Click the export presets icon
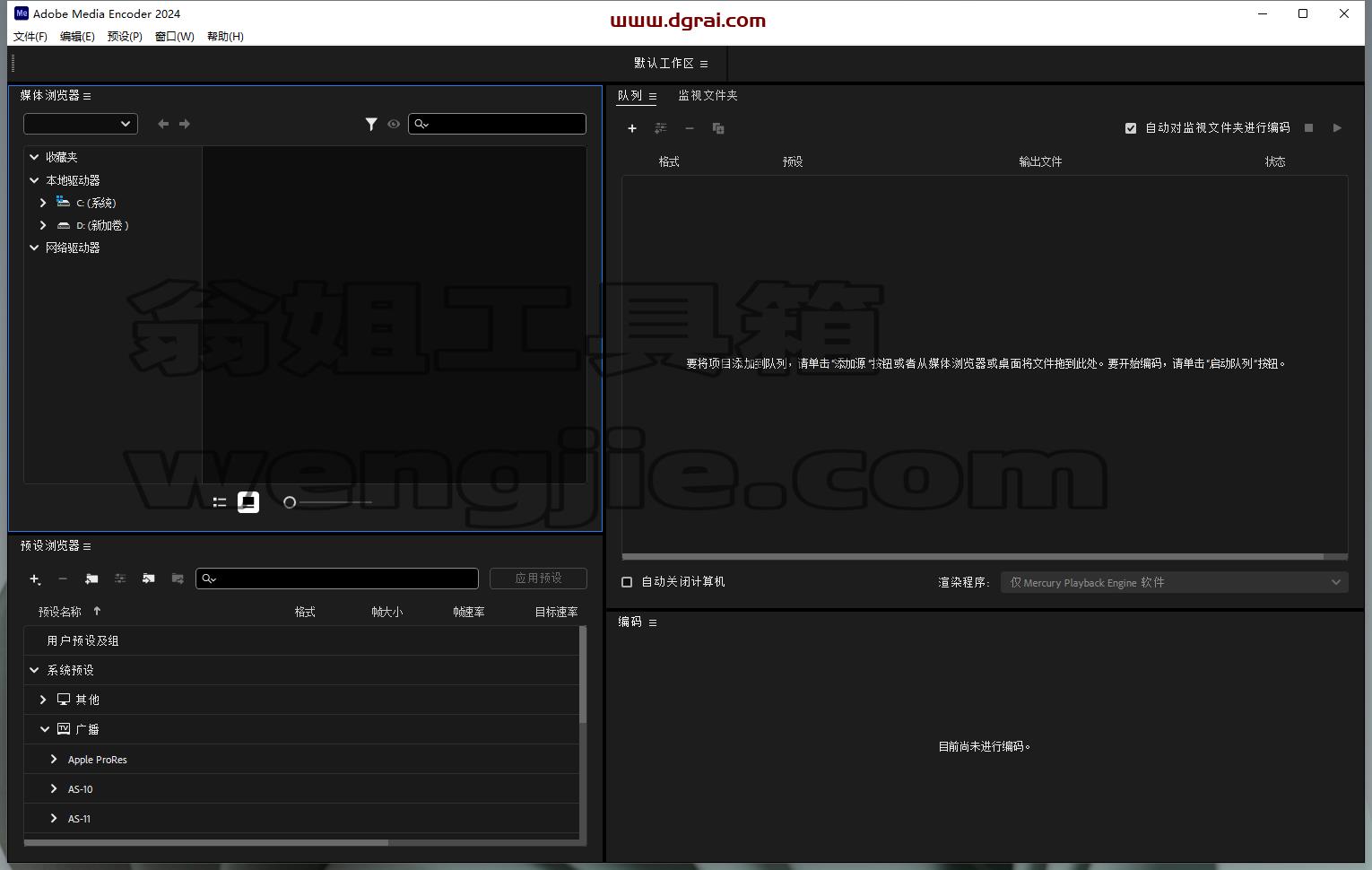Screen dimensions: 1372x870 point(178,579)
